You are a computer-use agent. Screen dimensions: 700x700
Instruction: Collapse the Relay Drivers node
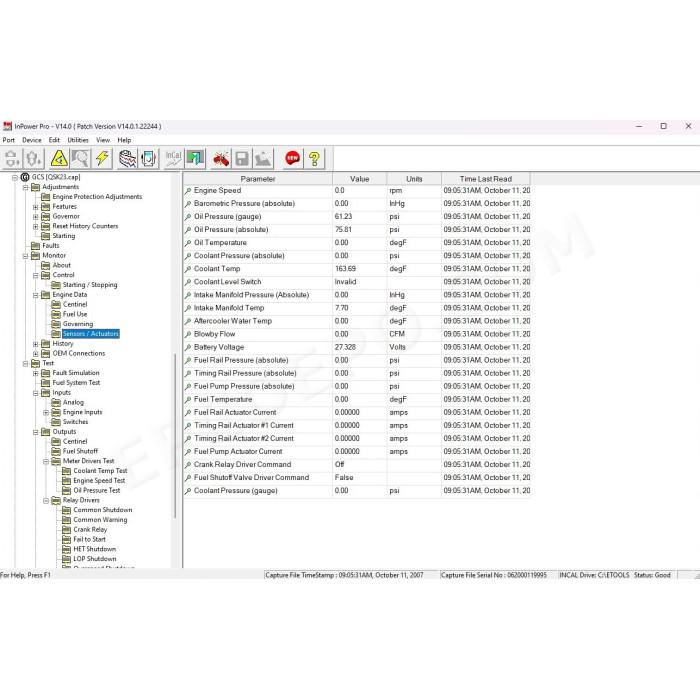[46, 500]
